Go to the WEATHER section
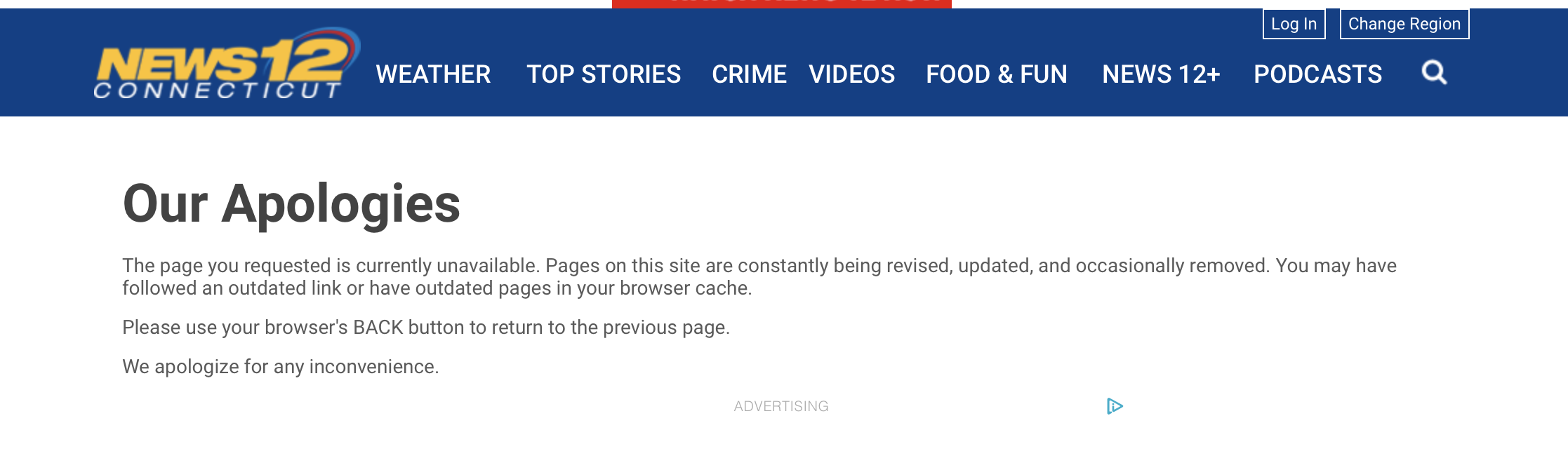The width and height of the screenshot is (1568, 470). click(433, 74)
